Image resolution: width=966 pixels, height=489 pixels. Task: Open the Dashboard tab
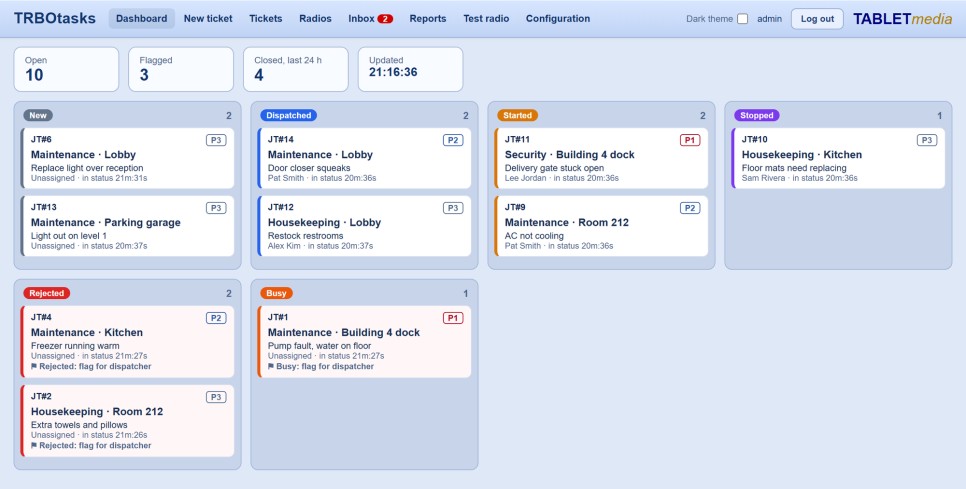click(142, 18)
